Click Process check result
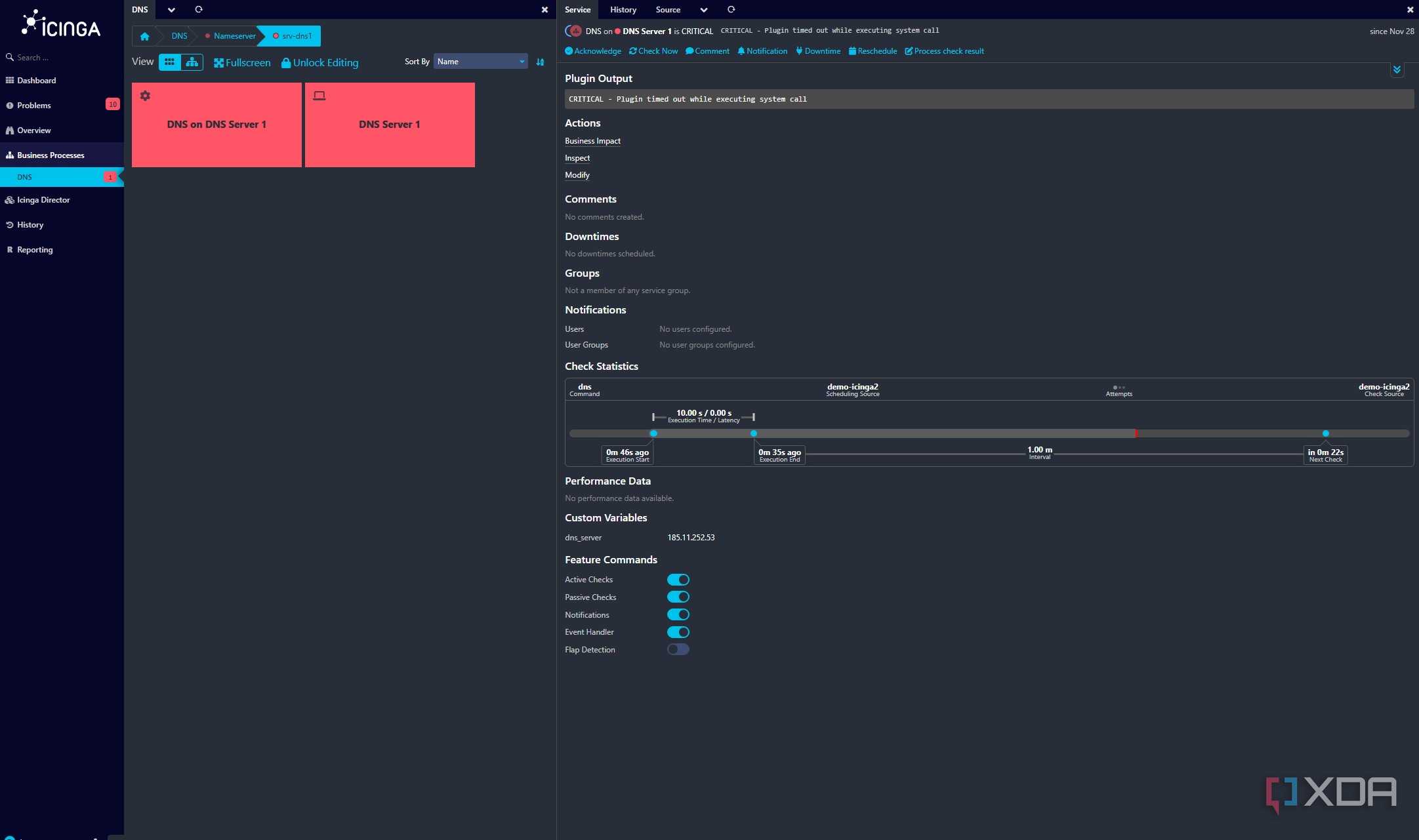 (944, 51)
